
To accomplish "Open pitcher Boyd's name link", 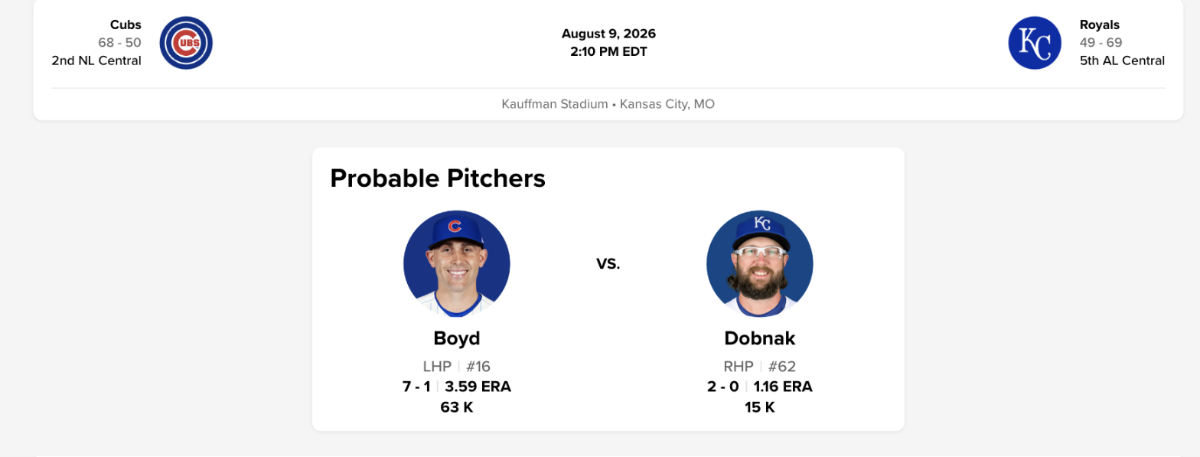I will [x=457, y=338].
